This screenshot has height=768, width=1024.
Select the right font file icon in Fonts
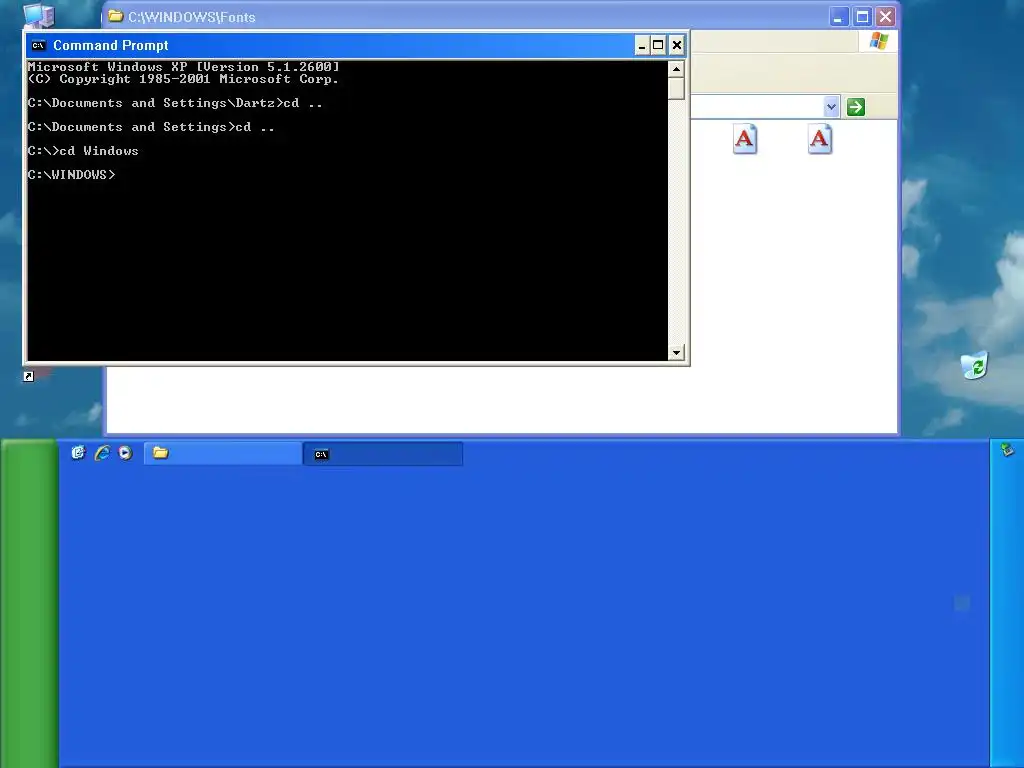tap(820, 138)
